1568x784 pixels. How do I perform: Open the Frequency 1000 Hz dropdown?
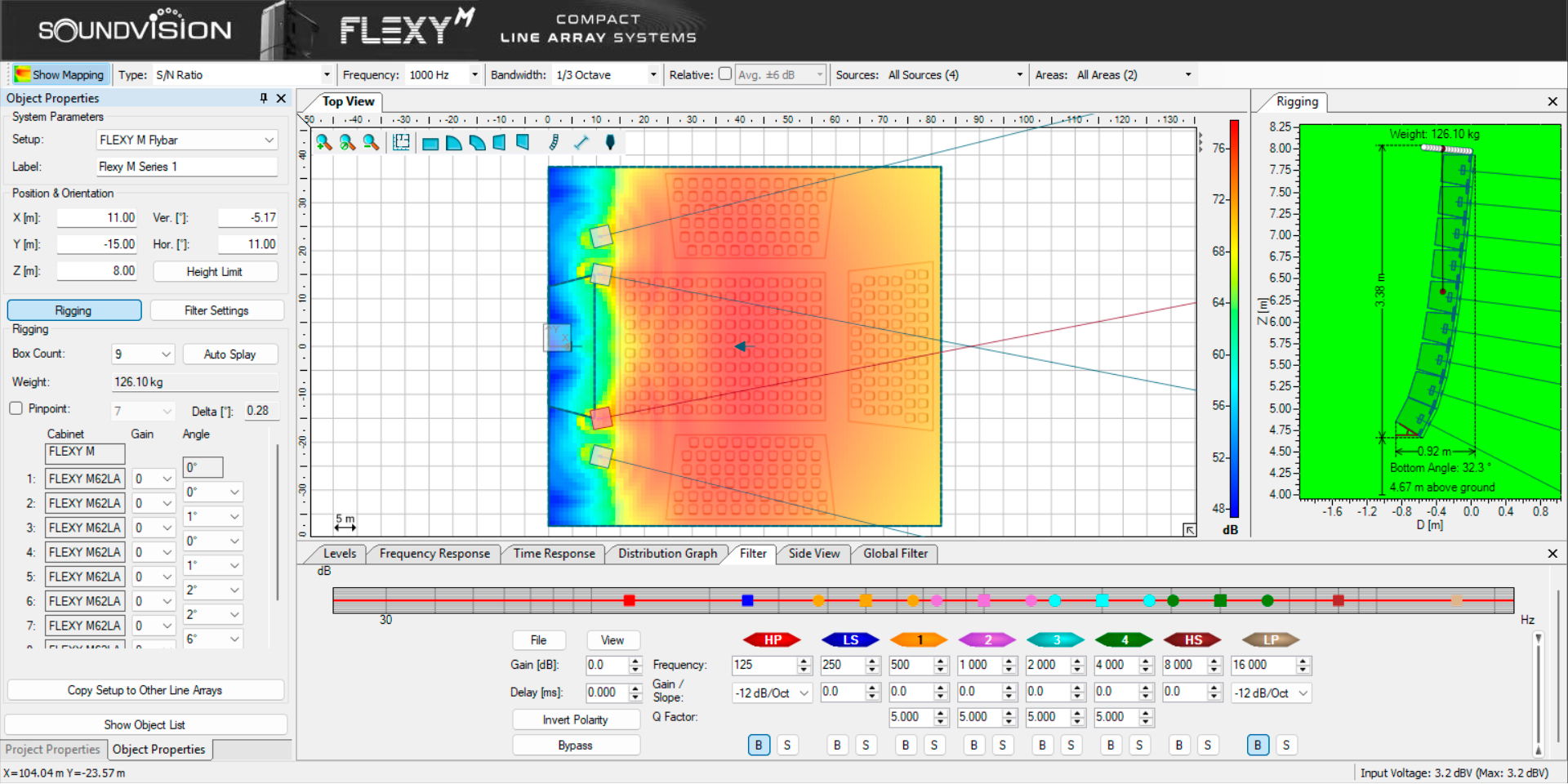coord(443,74)
